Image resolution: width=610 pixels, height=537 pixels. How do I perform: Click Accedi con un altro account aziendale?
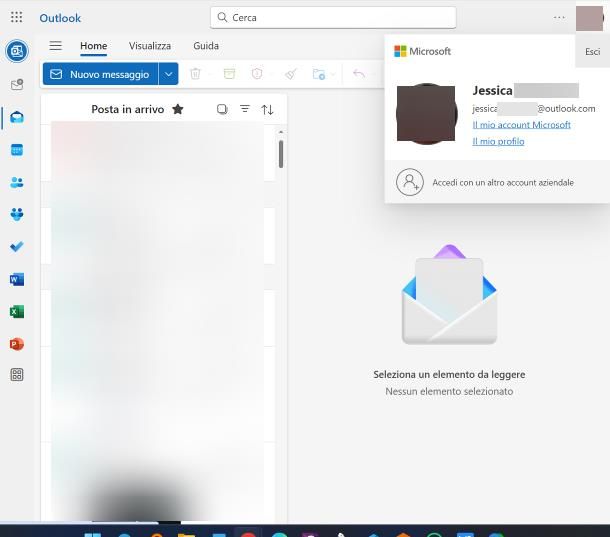pyautogui.click(x=503, y=183)
